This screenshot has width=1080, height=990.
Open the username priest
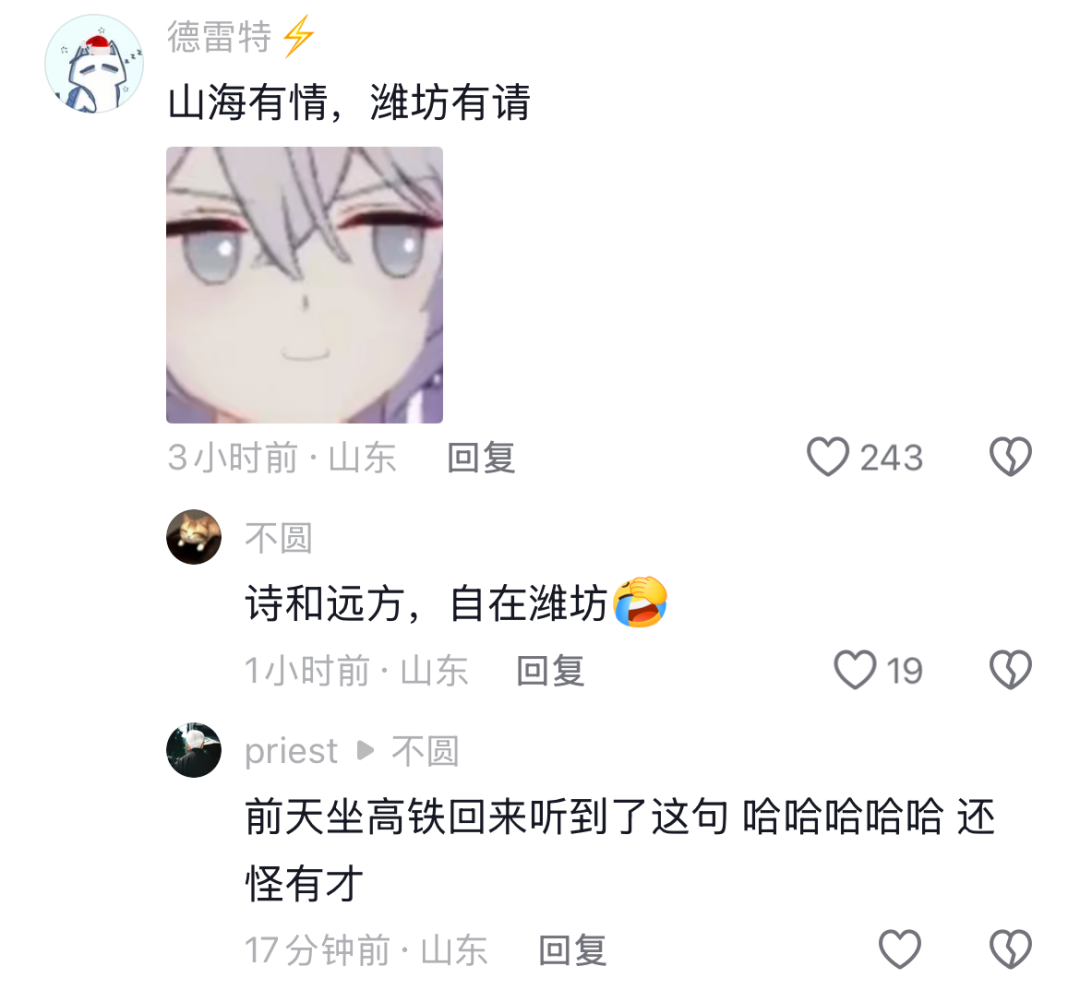pyautogui.click(x=291, y=751)
